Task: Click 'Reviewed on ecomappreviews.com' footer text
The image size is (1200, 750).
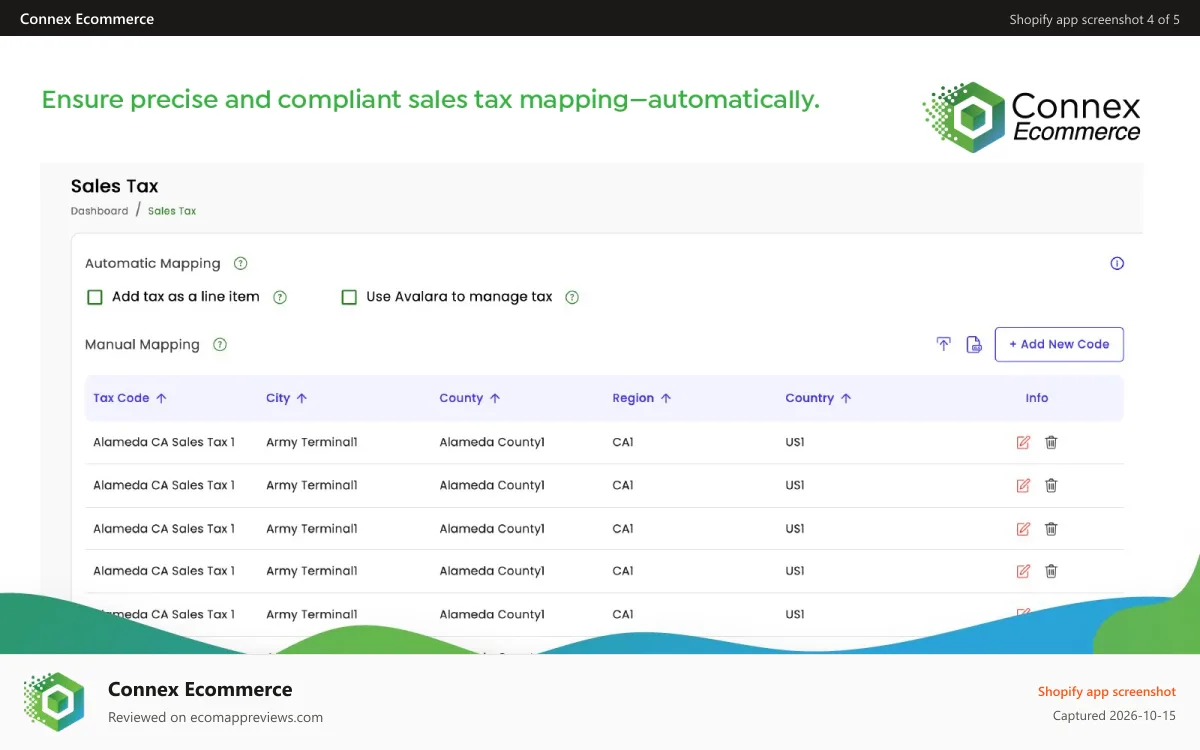Action: tap(215, 717)
